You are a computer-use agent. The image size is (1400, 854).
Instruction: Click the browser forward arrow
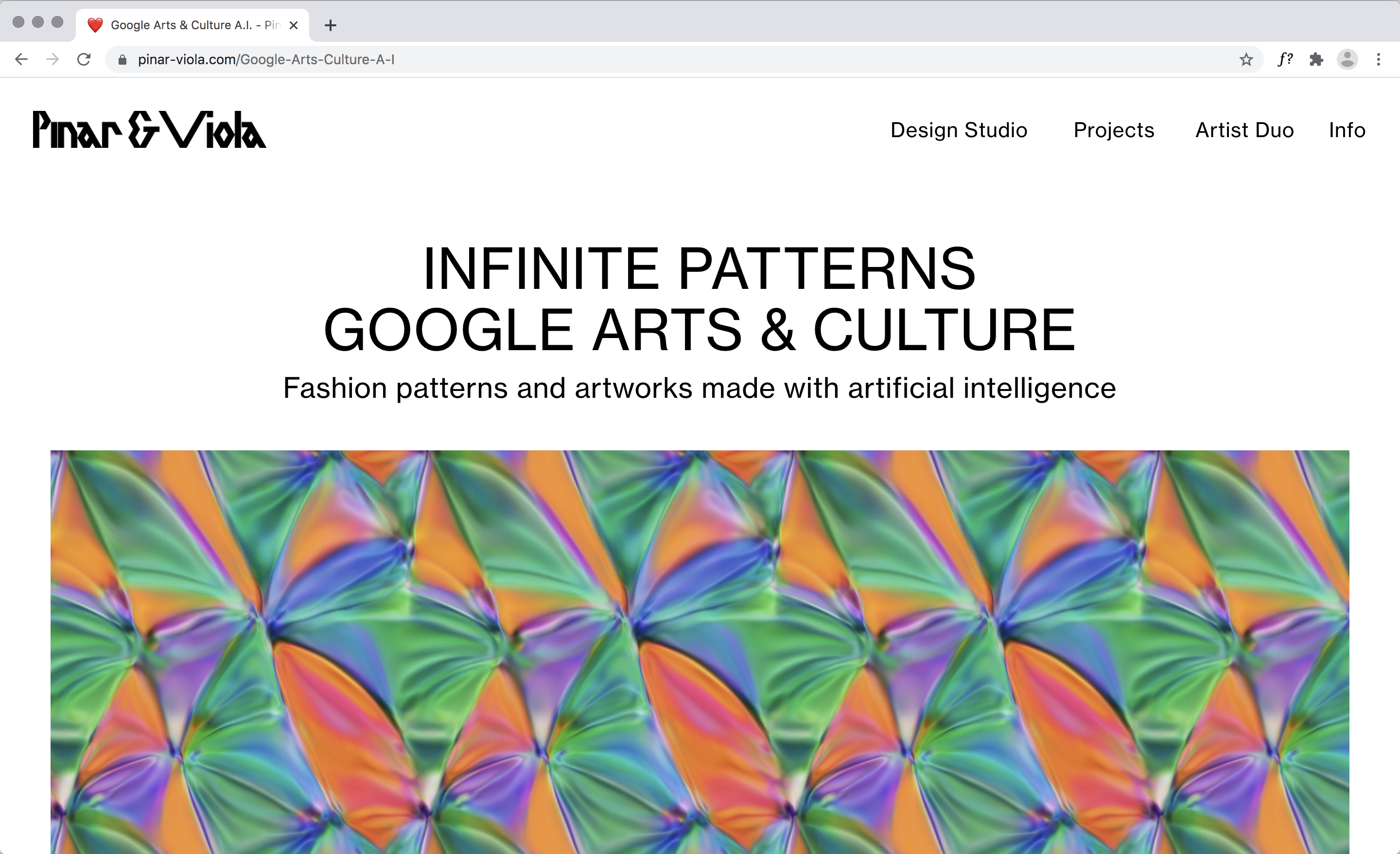click(x=52, y=59)
